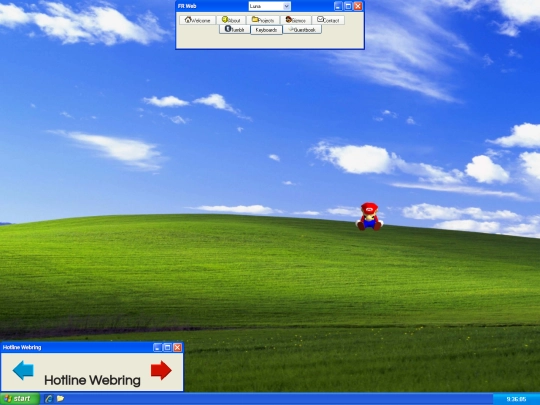Viewport: 540px width, 405px height.
Task: Maximize the FR Web window
Action: pyautogui.click(x=348, y=6)
